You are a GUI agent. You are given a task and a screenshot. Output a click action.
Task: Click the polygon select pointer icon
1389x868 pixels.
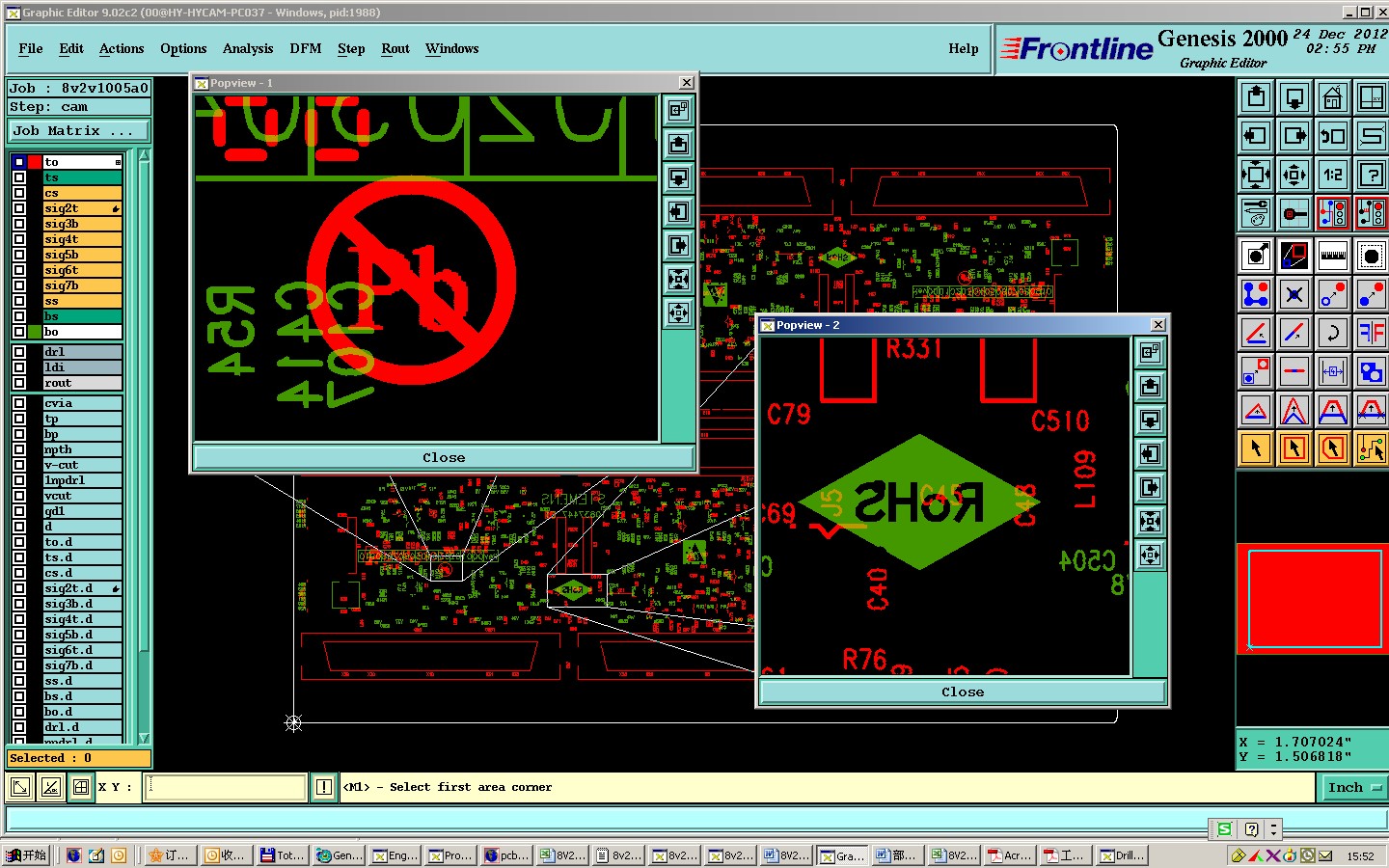coord(1333,448)
